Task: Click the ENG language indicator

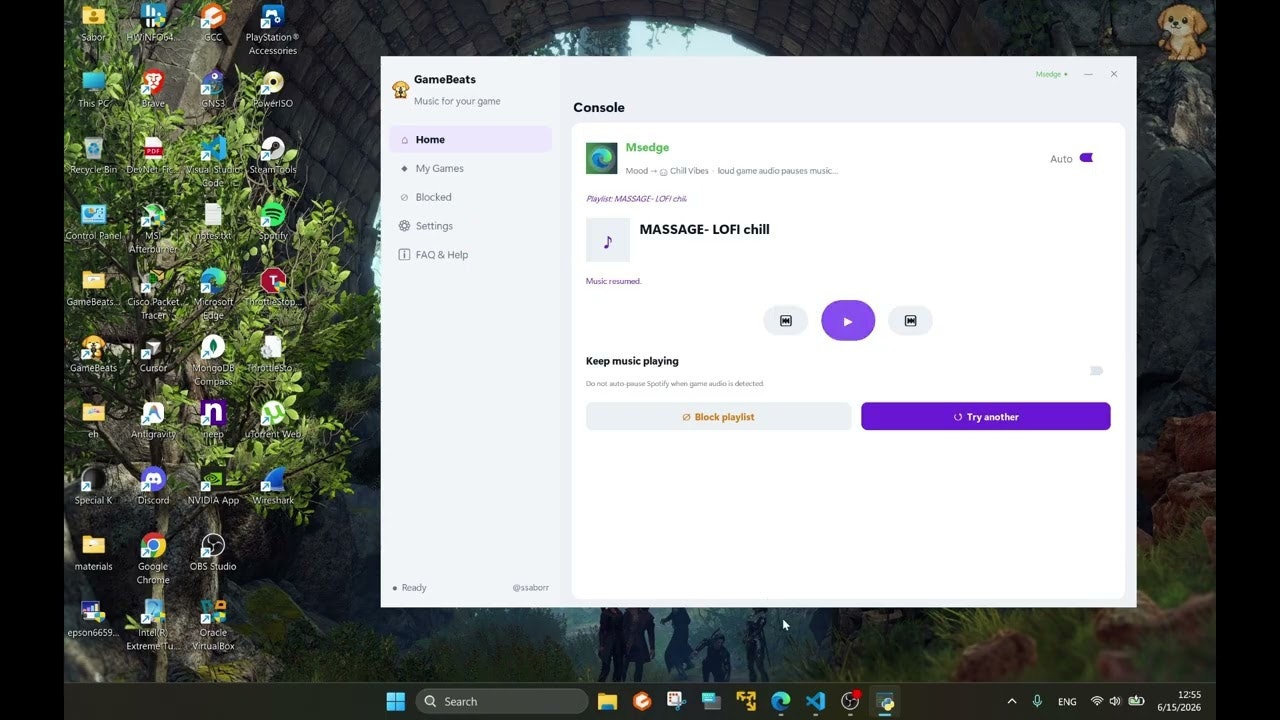Action: pyautogui.click(x=1067, y=701)
